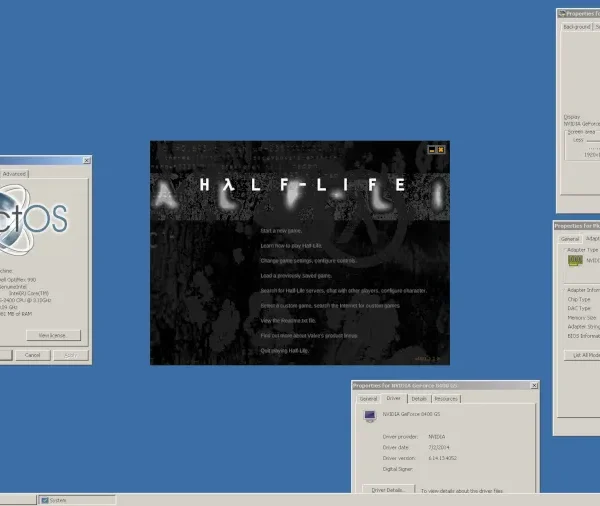Click the 'Digital Signer:' label

(398, 469)
